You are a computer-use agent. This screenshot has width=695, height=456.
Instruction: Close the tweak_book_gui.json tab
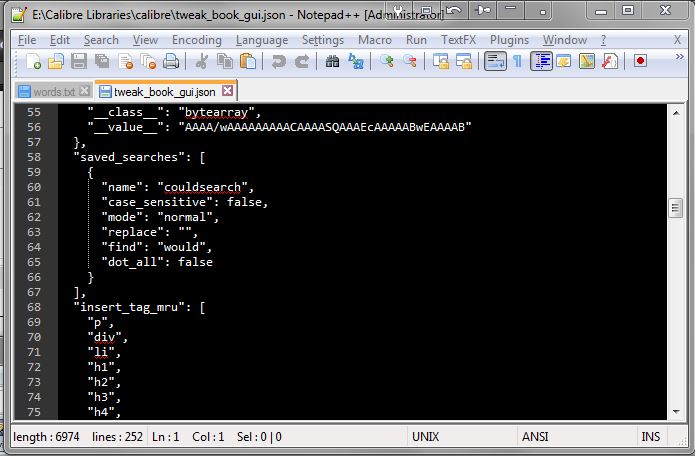pyautogui.click(x=227, y=91)
